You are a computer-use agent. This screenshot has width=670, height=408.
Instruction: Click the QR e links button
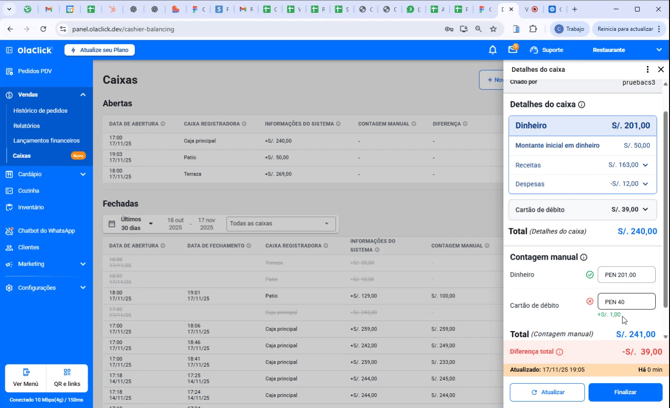[67, 378]
